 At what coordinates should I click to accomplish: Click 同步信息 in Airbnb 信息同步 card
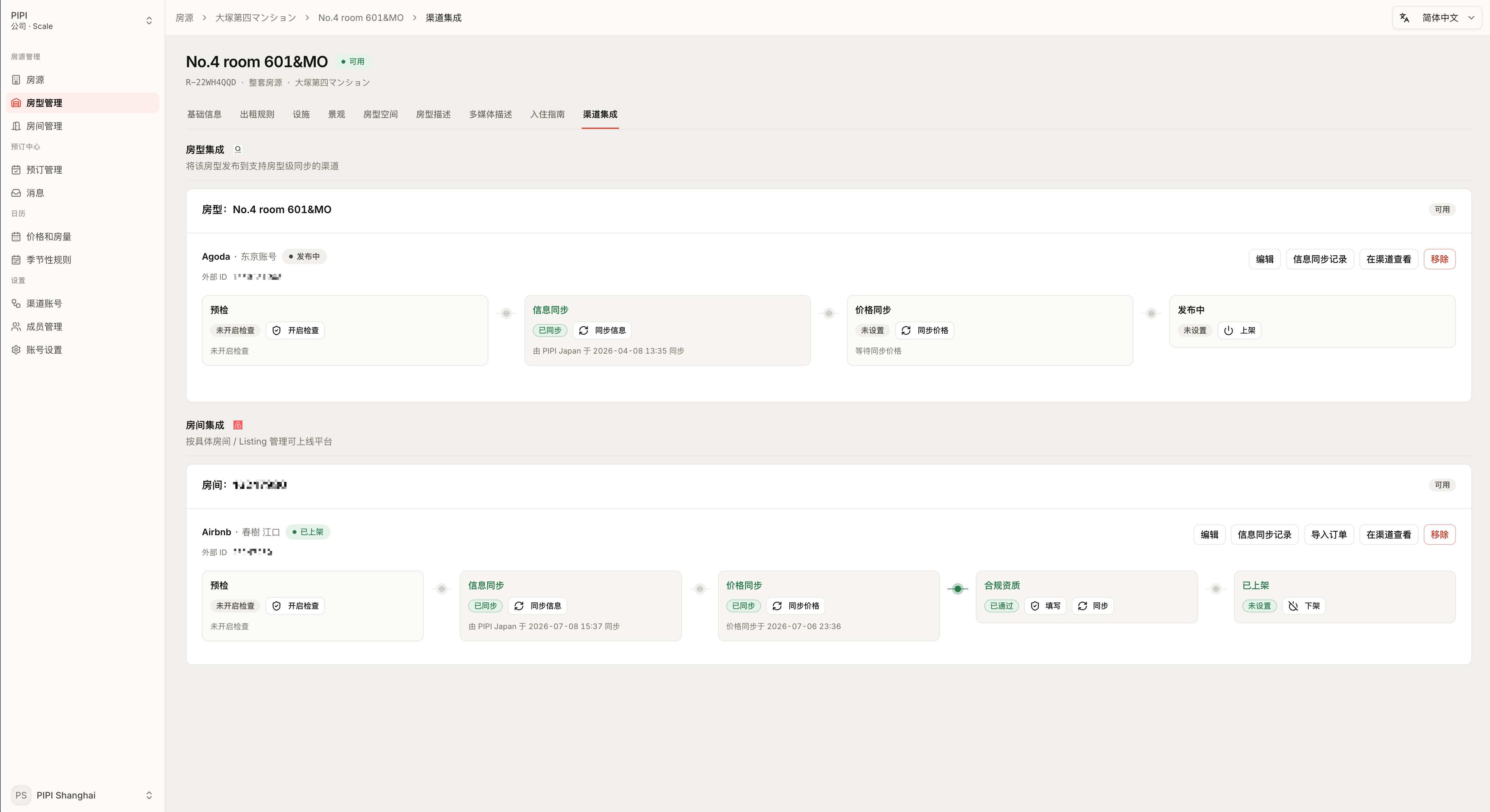(537, 606)
